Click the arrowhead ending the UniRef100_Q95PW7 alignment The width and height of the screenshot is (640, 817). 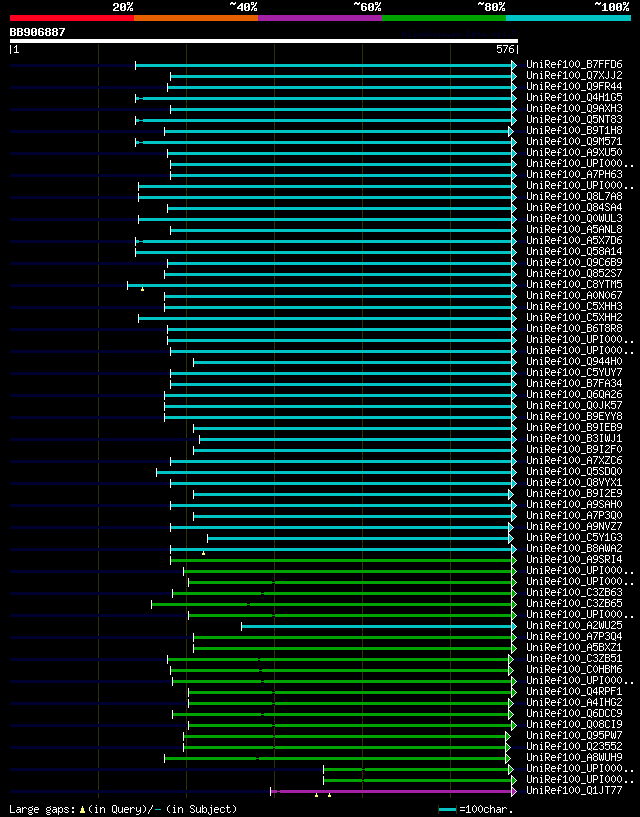[508, 736]
